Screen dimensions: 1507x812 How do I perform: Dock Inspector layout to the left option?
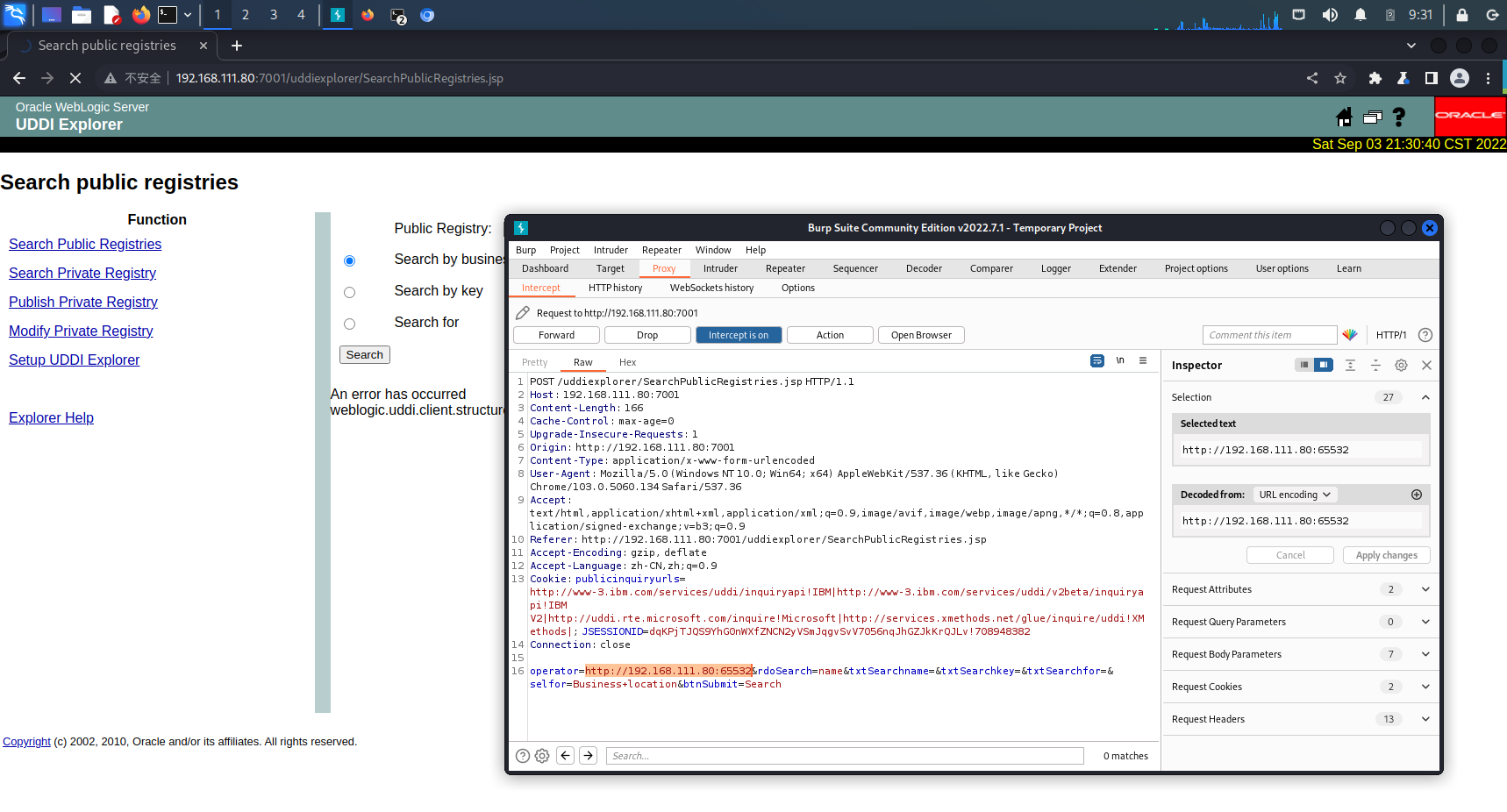click(x=1304, y=365)
